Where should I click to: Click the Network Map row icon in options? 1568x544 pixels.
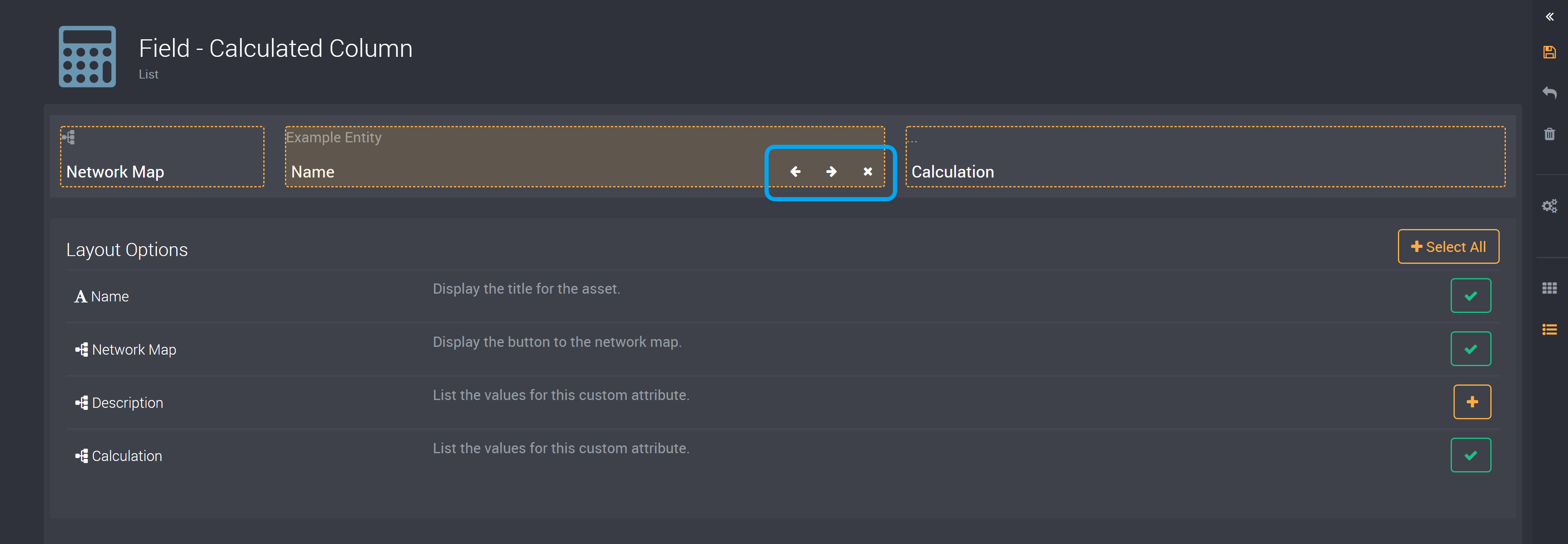coord(81,350)
